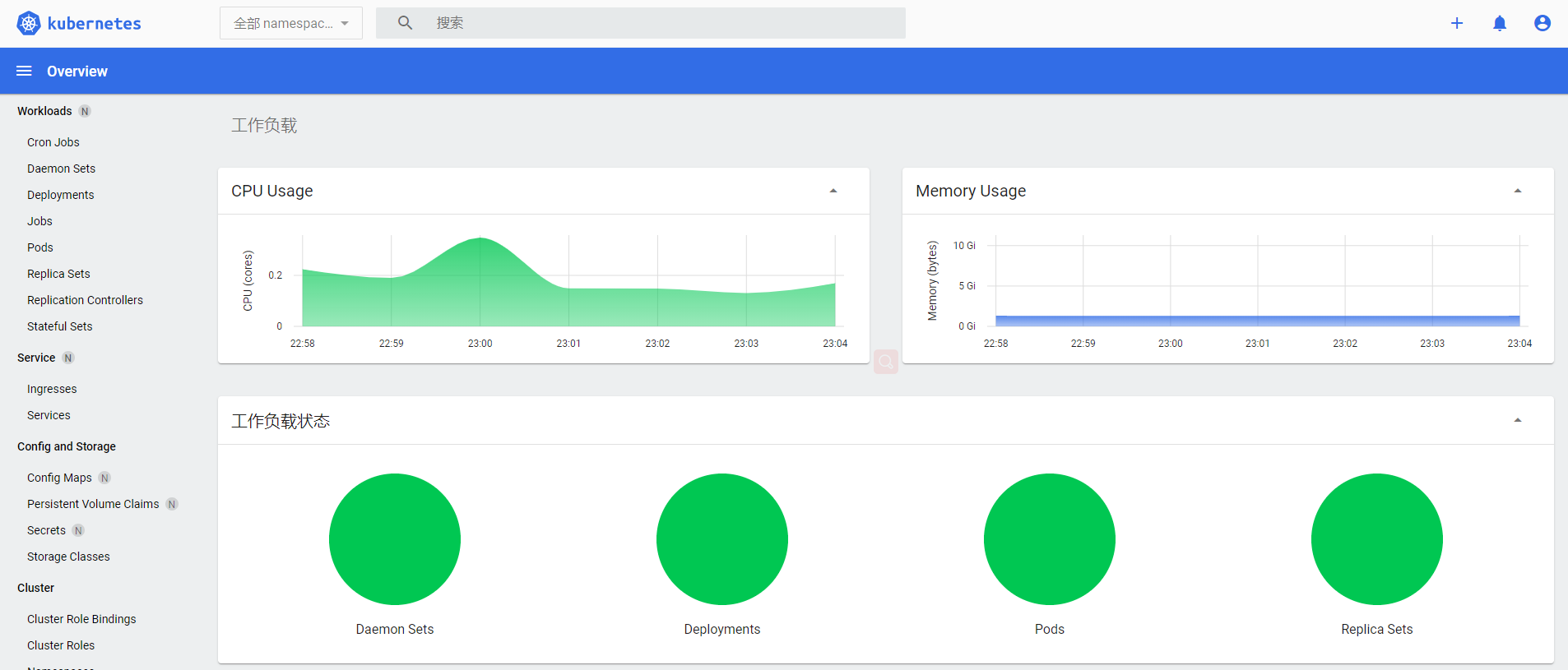The height and width of the screenshot is (670, 1568).
Task: Click the Pods green status circle
Action: click(1050, 539)
